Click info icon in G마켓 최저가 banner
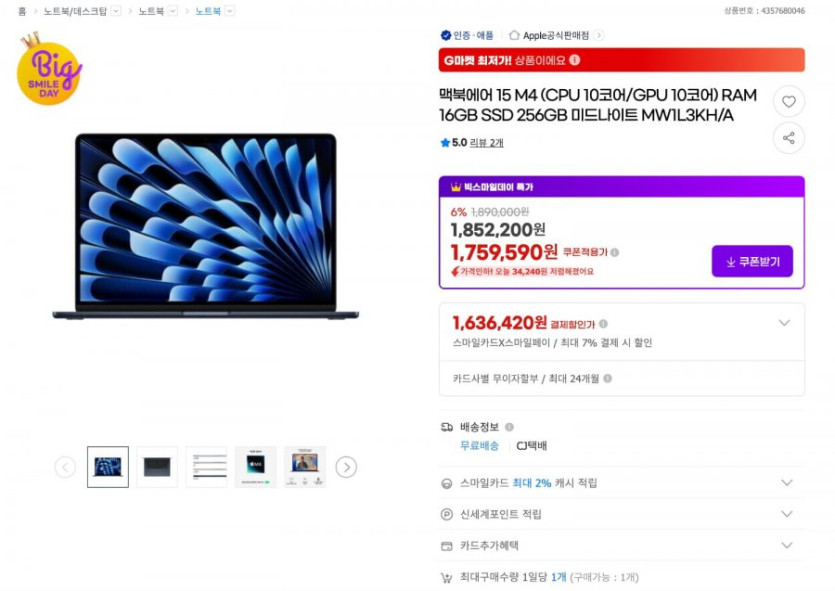Screen dimensions: 835x591 575,60
